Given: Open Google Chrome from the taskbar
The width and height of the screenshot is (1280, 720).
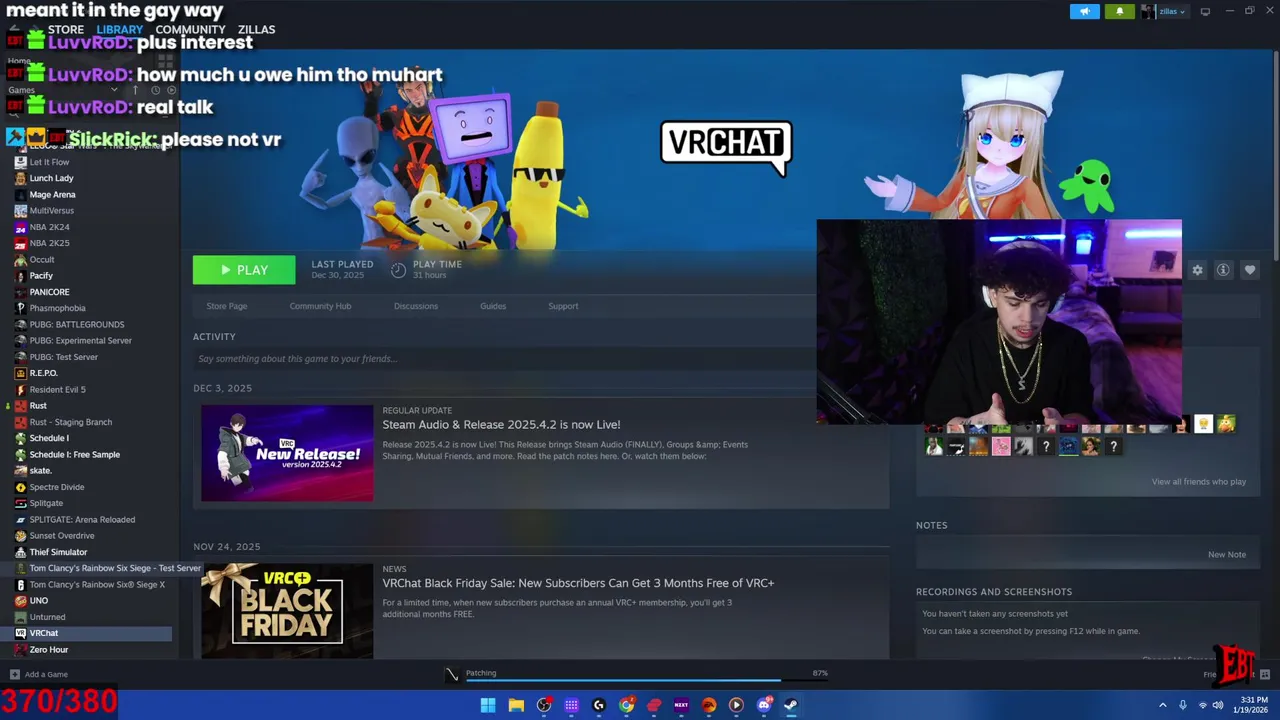Looking at the screenshot, I should [x=626, y=705].
